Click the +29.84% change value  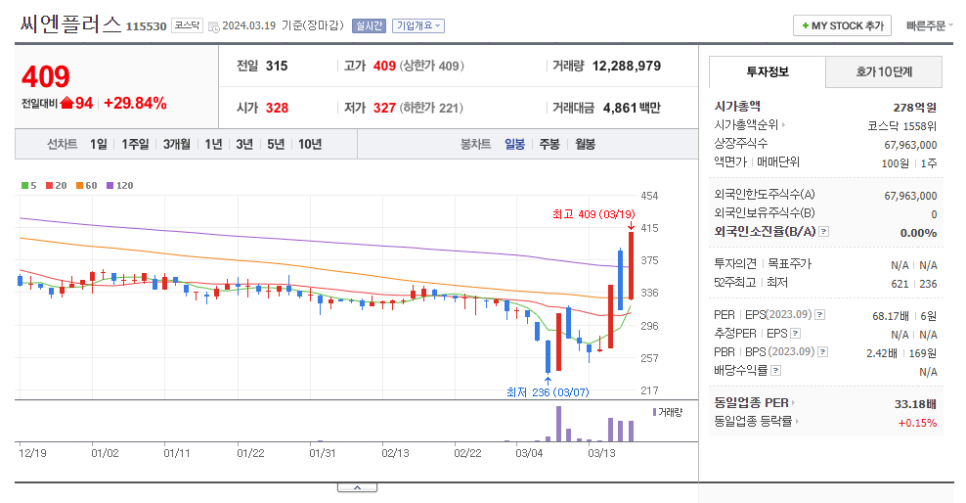[135, 103]
